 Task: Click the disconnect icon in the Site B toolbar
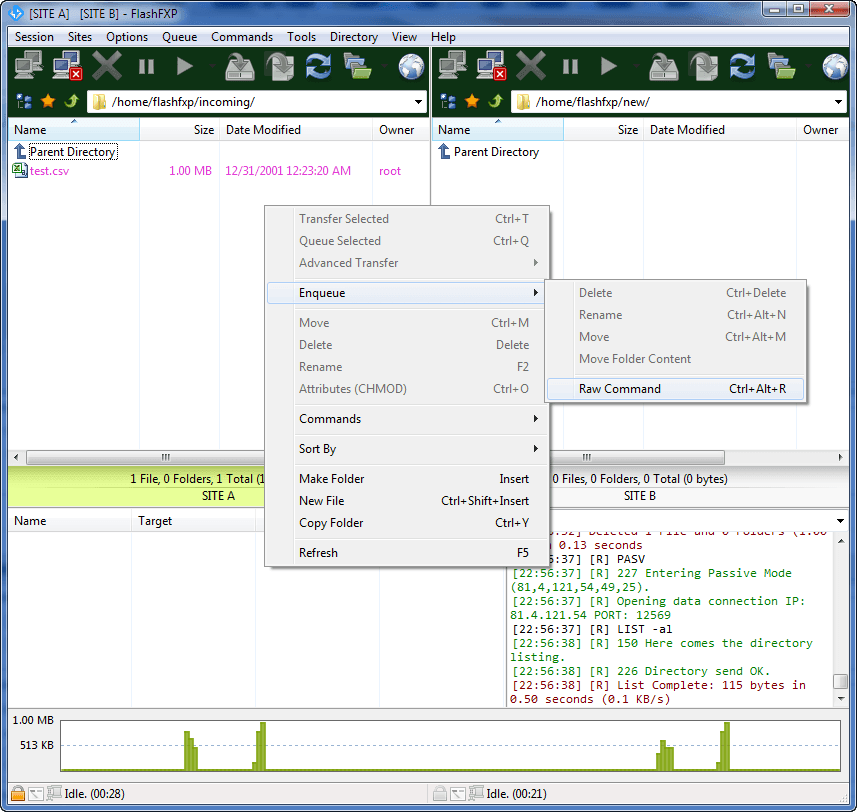[491, 66]
